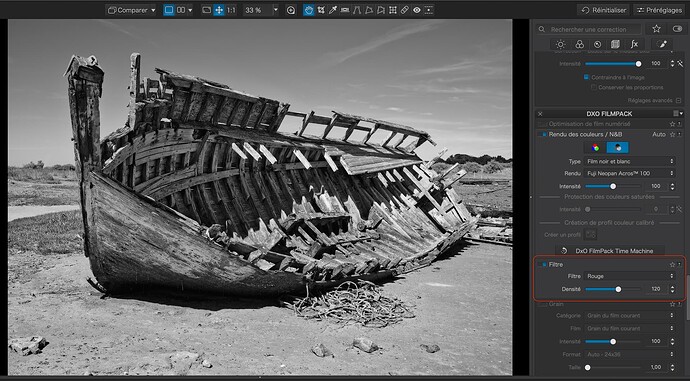Screen dimensions: 690x381
Task: Toggle the grid overlay icon
Action: pyautogui.click(x=393, y=10)
